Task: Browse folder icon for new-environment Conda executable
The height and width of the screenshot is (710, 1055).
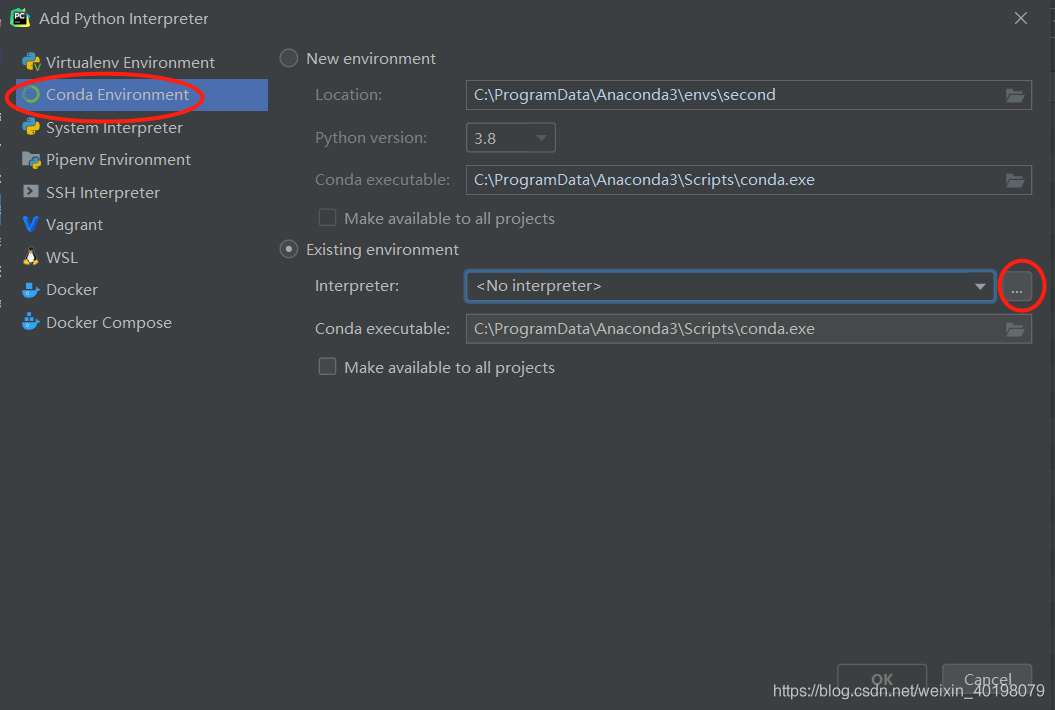Action: (1015, 180)
